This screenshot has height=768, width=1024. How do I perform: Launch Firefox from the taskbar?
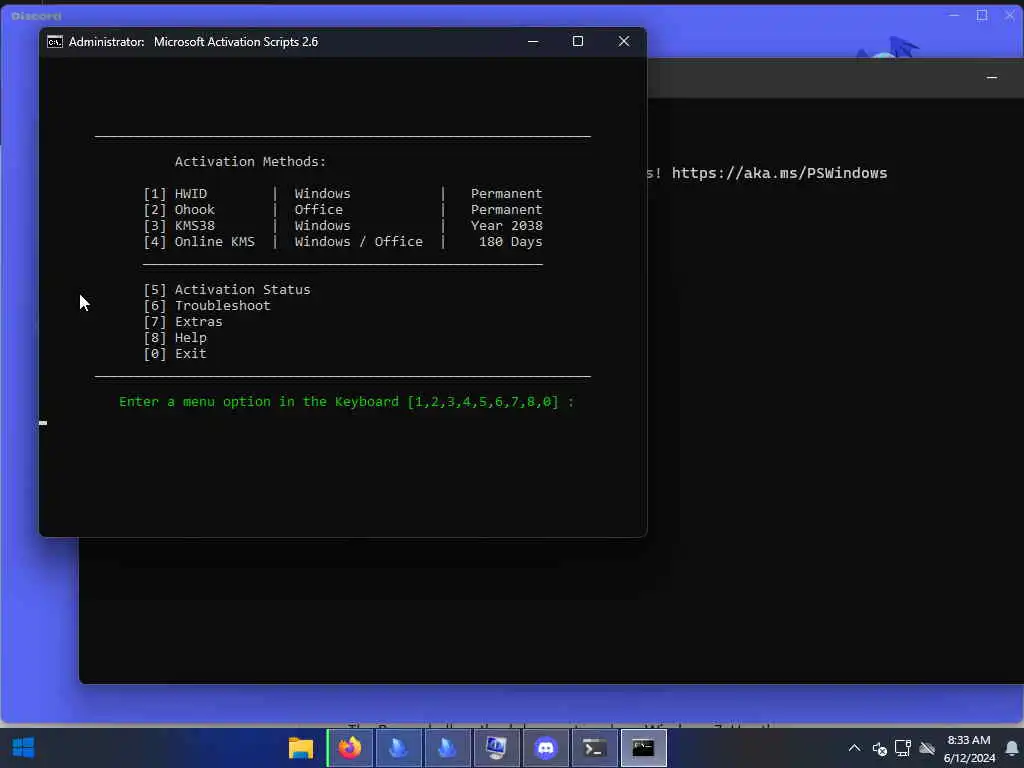click(350, 748)
